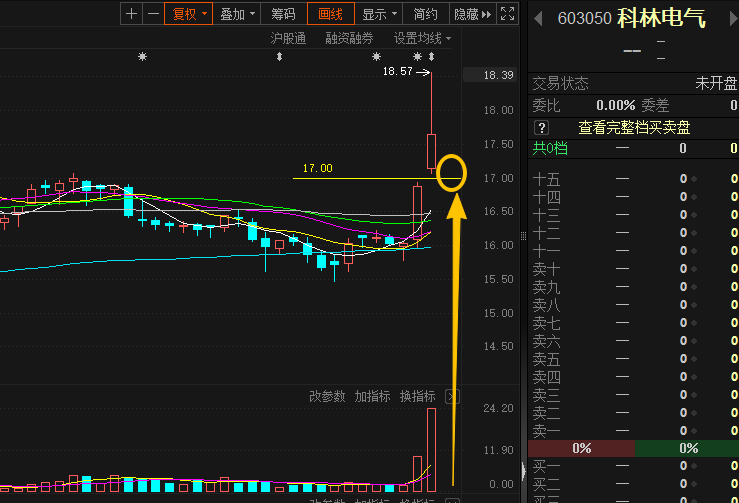Click the 委比 0.00% value
Screen dimensions: 739x503
(616, 105)
